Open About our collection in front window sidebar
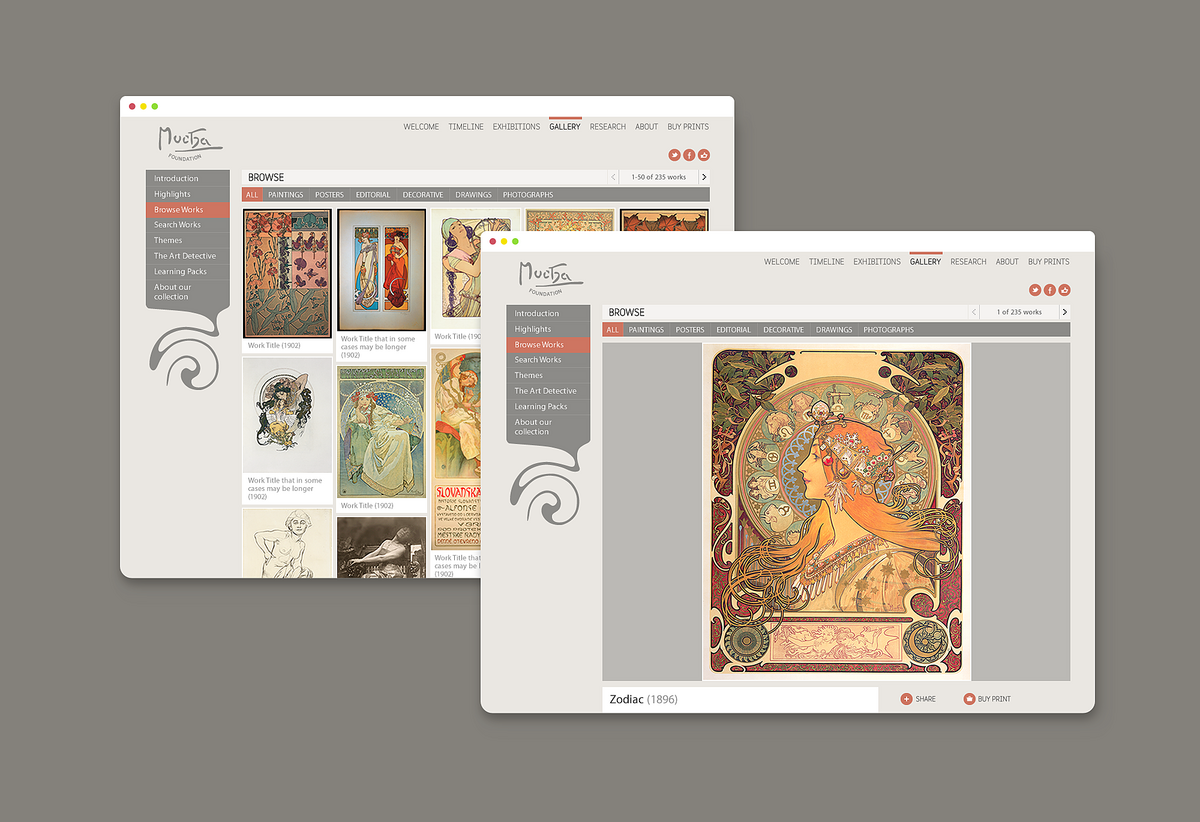1200x822 pixels. (548, 427)
